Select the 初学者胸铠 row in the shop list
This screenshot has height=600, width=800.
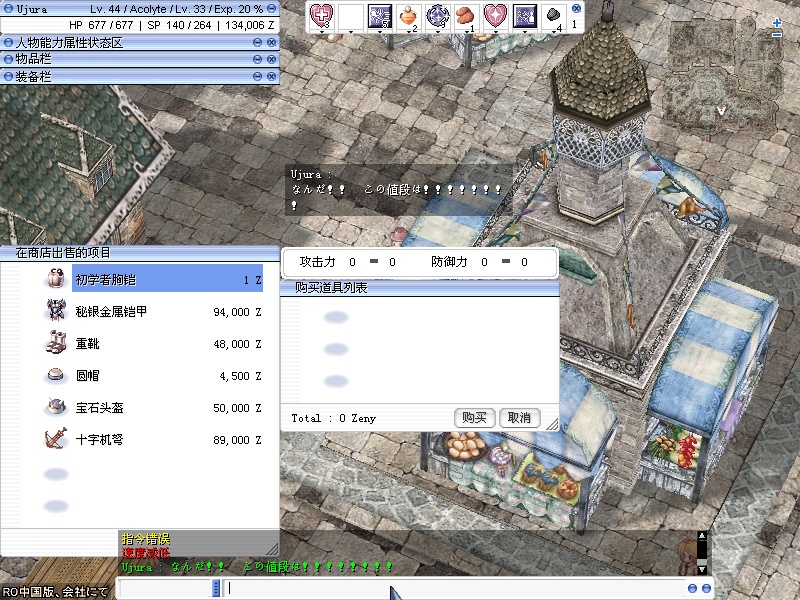tap(167, 279)
